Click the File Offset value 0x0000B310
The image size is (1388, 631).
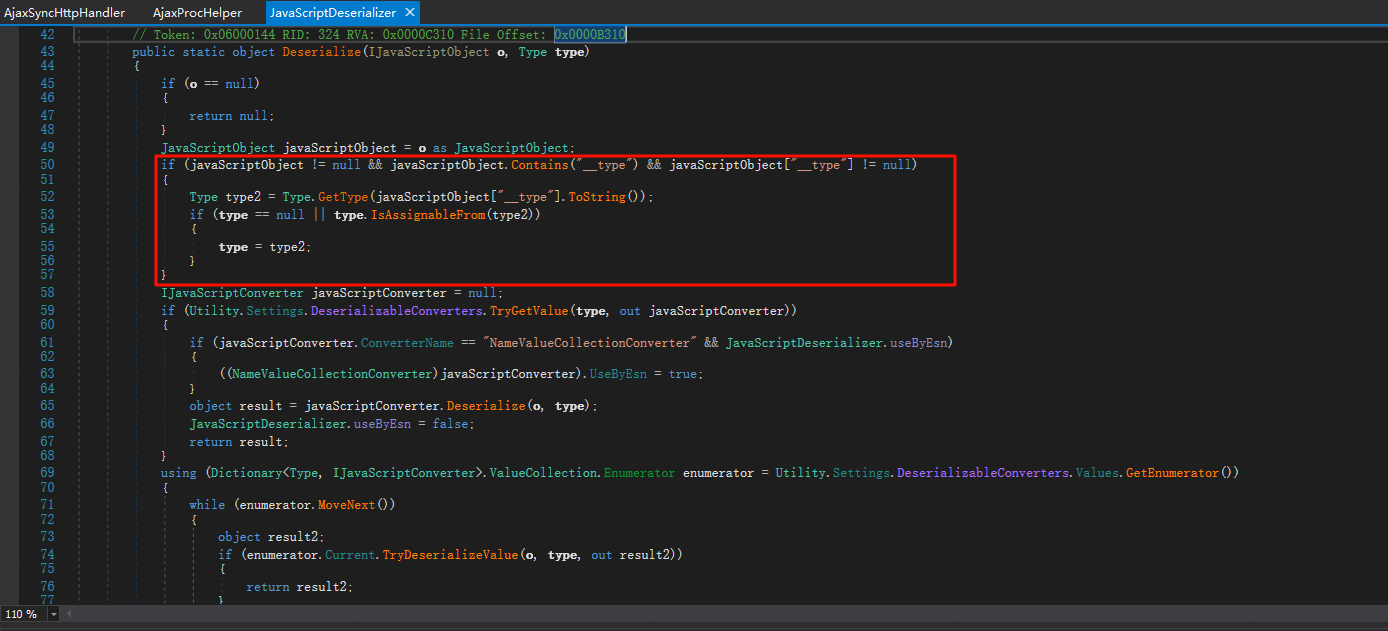(x=590, y=35)
